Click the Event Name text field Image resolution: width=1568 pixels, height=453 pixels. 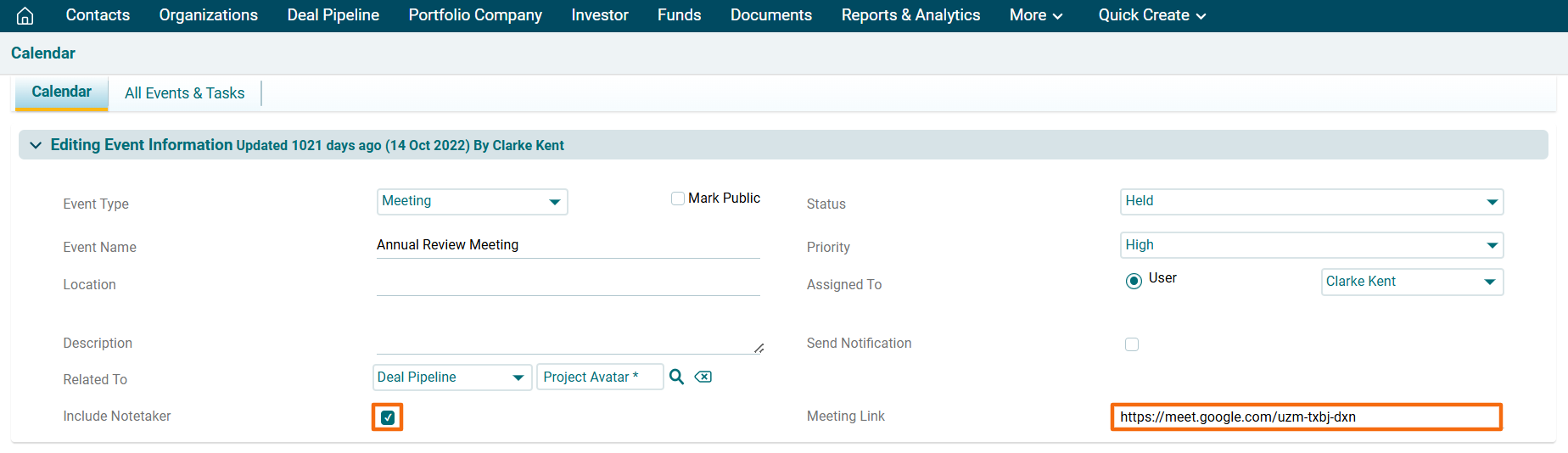pos(567,245)
